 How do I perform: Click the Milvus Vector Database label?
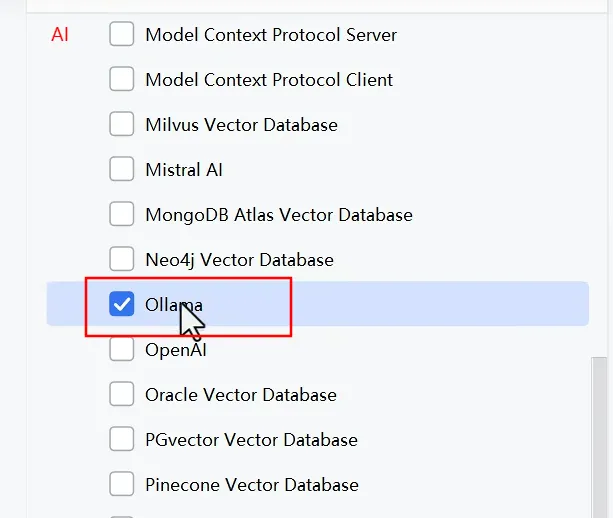click(241, 125)
